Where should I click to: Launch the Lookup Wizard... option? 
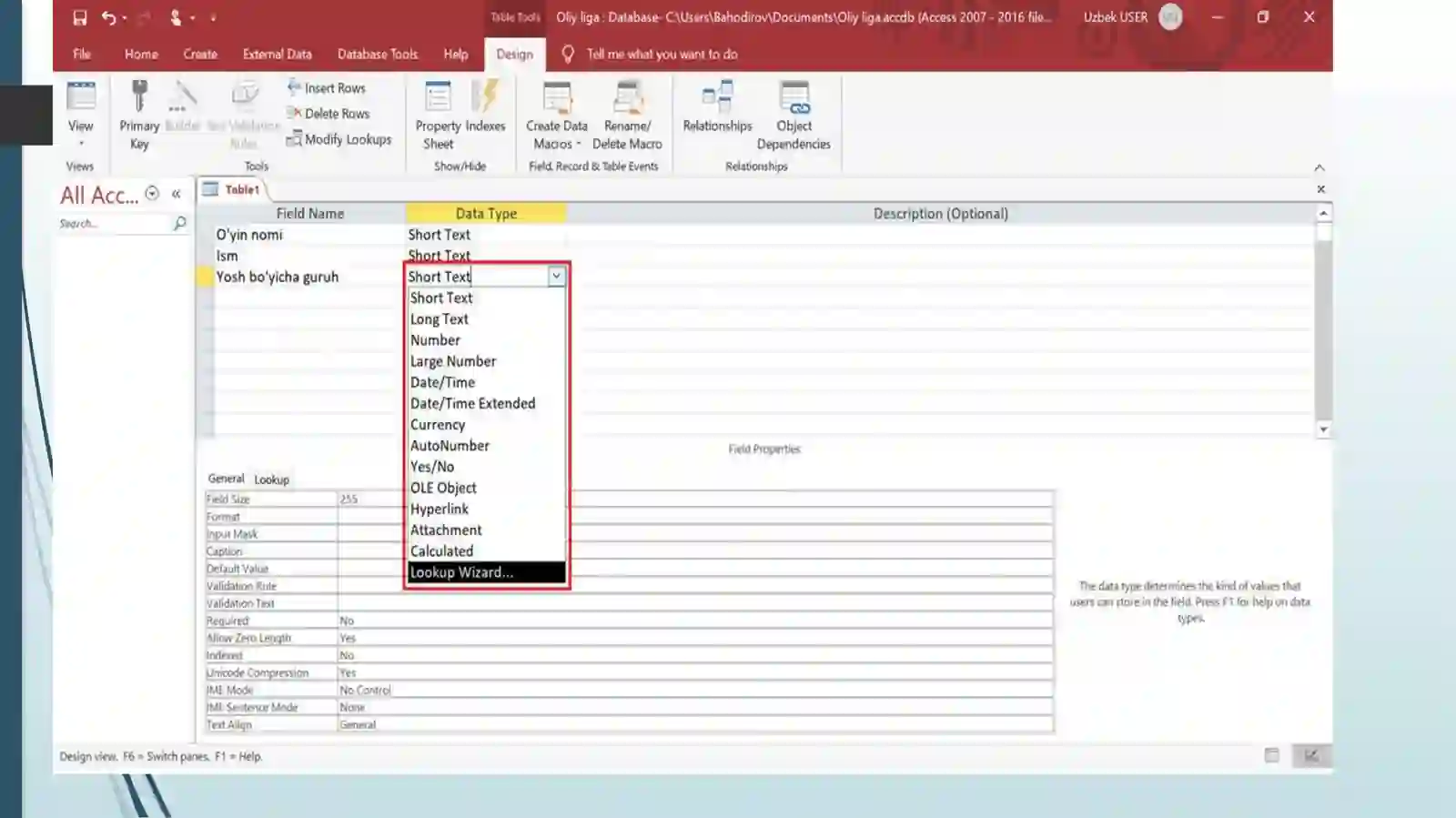(486, 572)
